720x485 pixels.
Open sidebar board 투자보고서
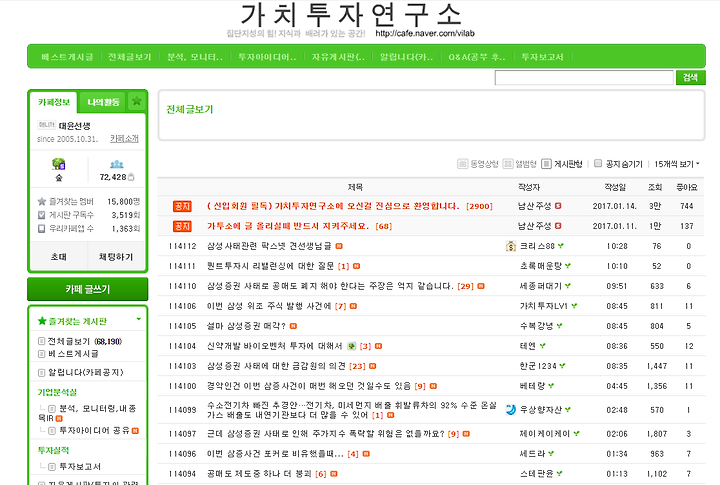pos(80,467)
